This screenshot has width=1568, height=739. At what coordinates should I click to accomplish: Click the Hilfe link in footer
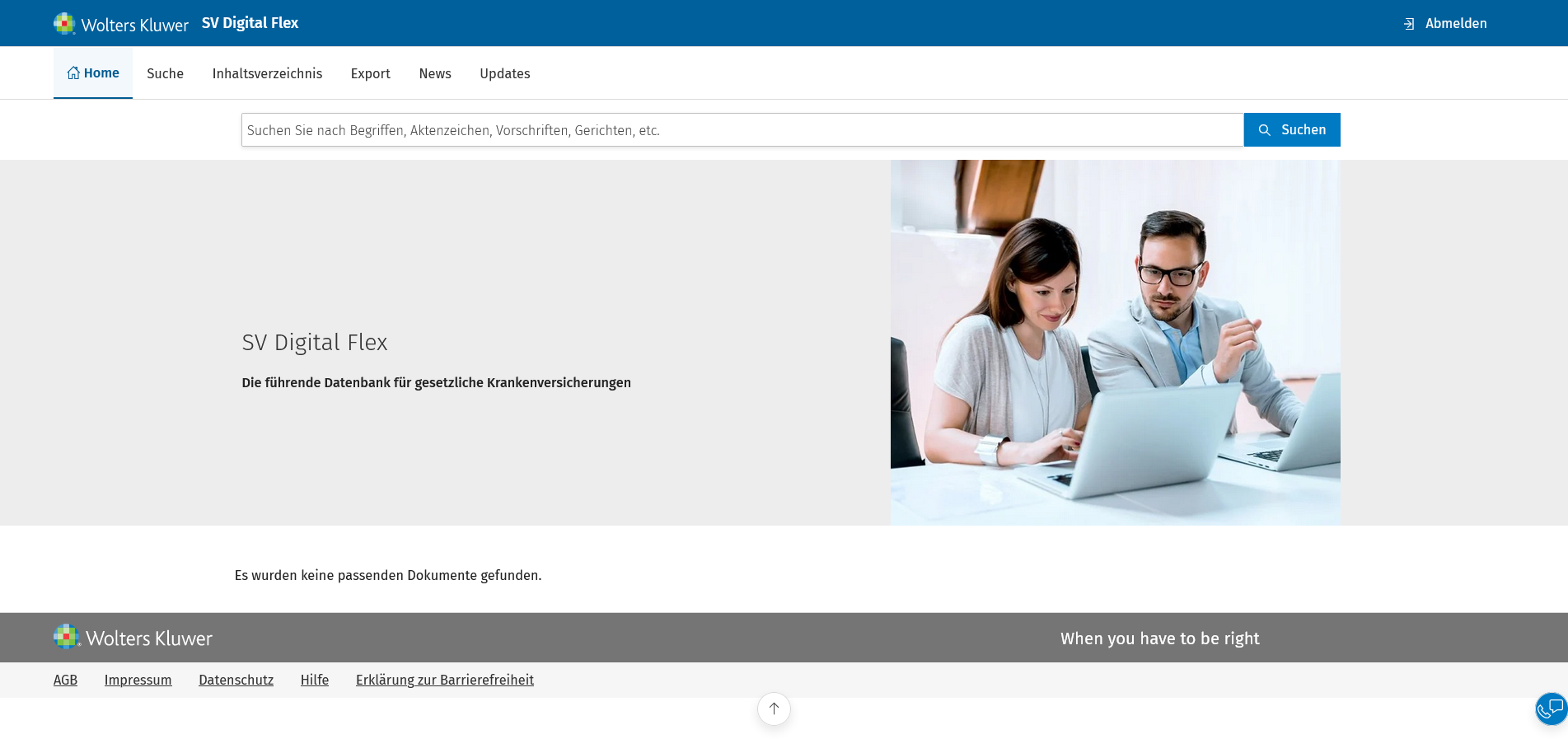(x=314, y=680)
